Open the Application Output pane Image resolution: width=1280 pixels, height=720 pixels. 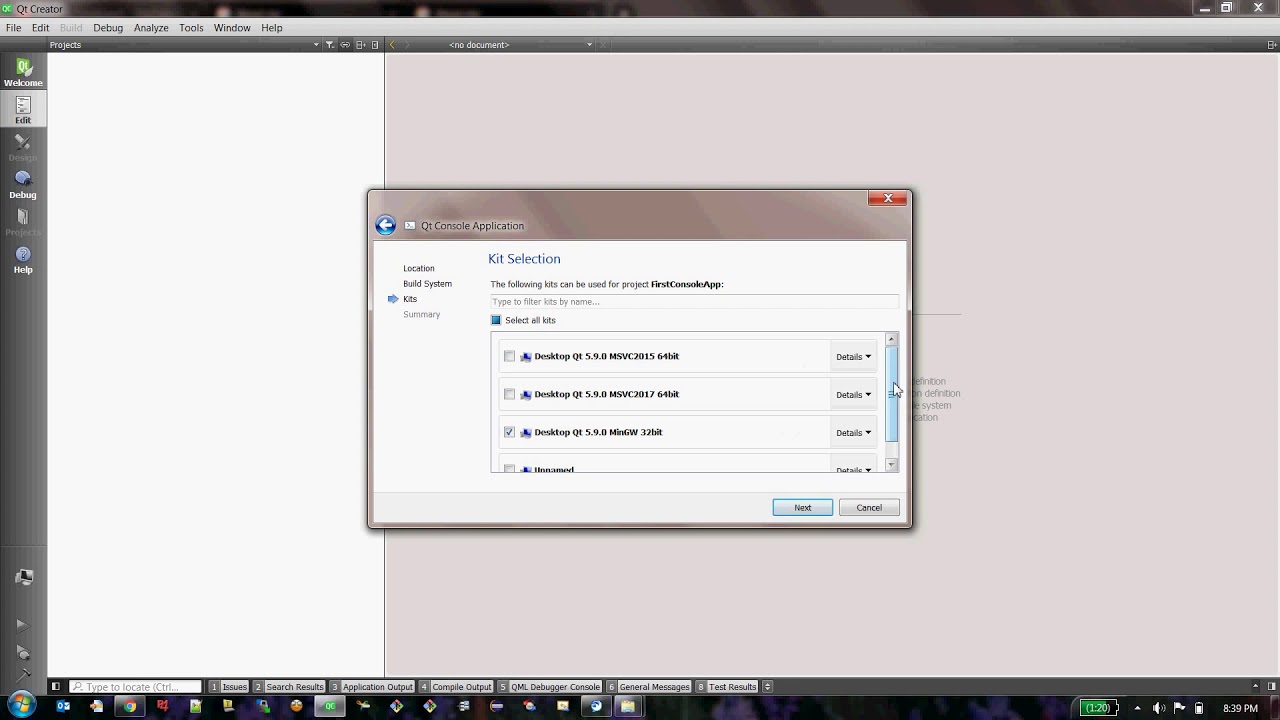[372, 687]
